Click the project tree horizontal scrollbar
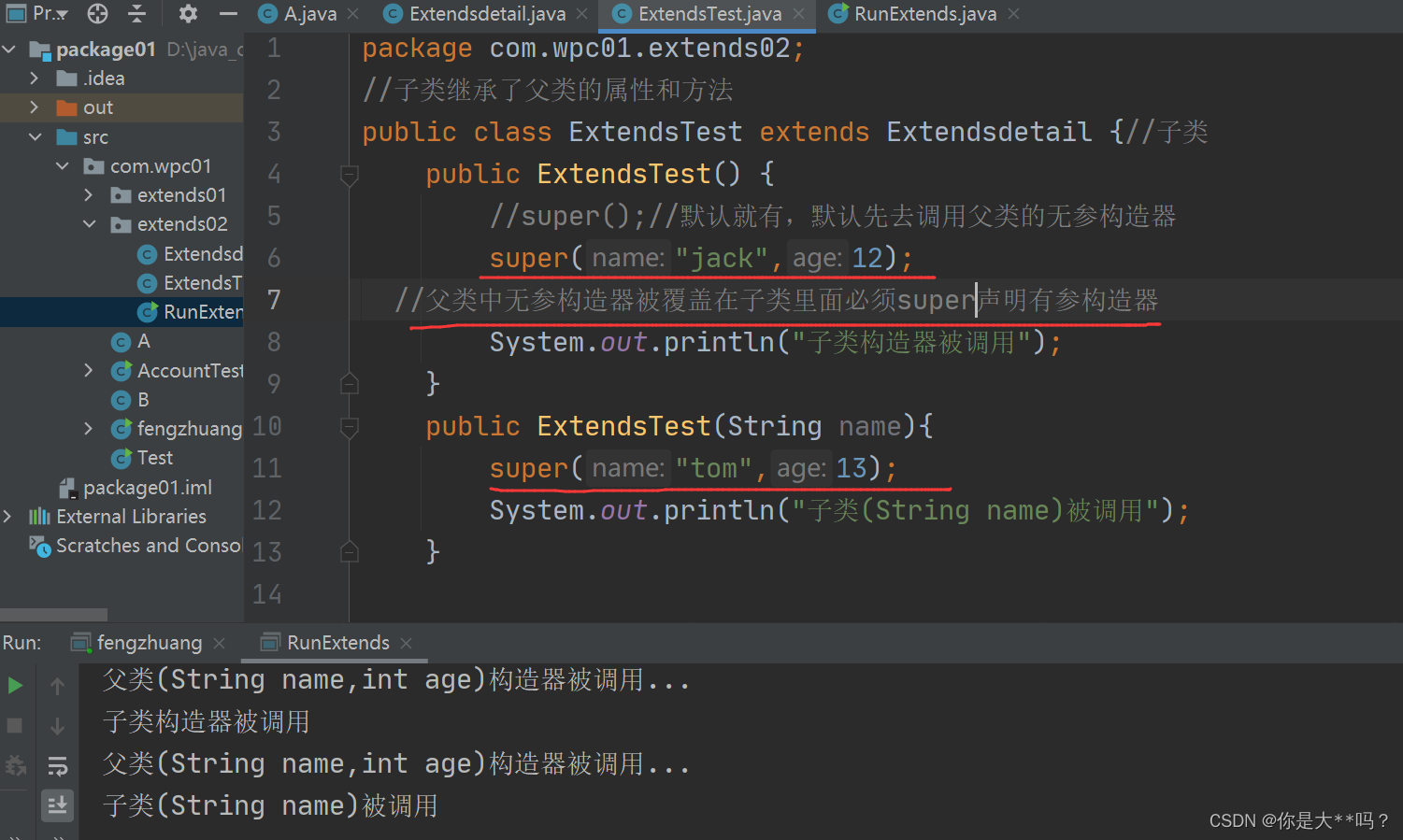1403x840 pixels. coord(53,615)
